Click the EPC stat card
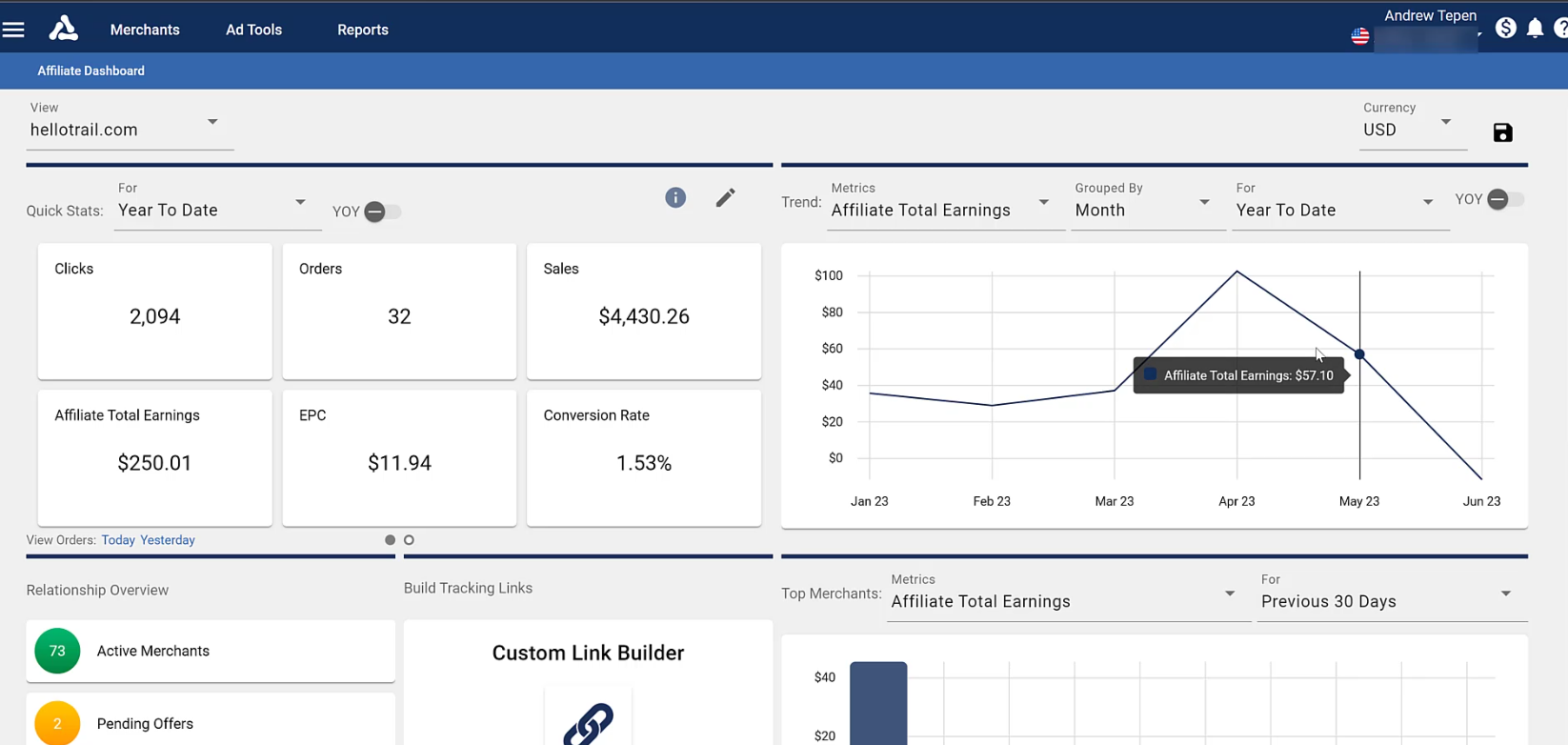This screenshot has width=1568, height=745. pyautogui.click(x=399, y=457)
